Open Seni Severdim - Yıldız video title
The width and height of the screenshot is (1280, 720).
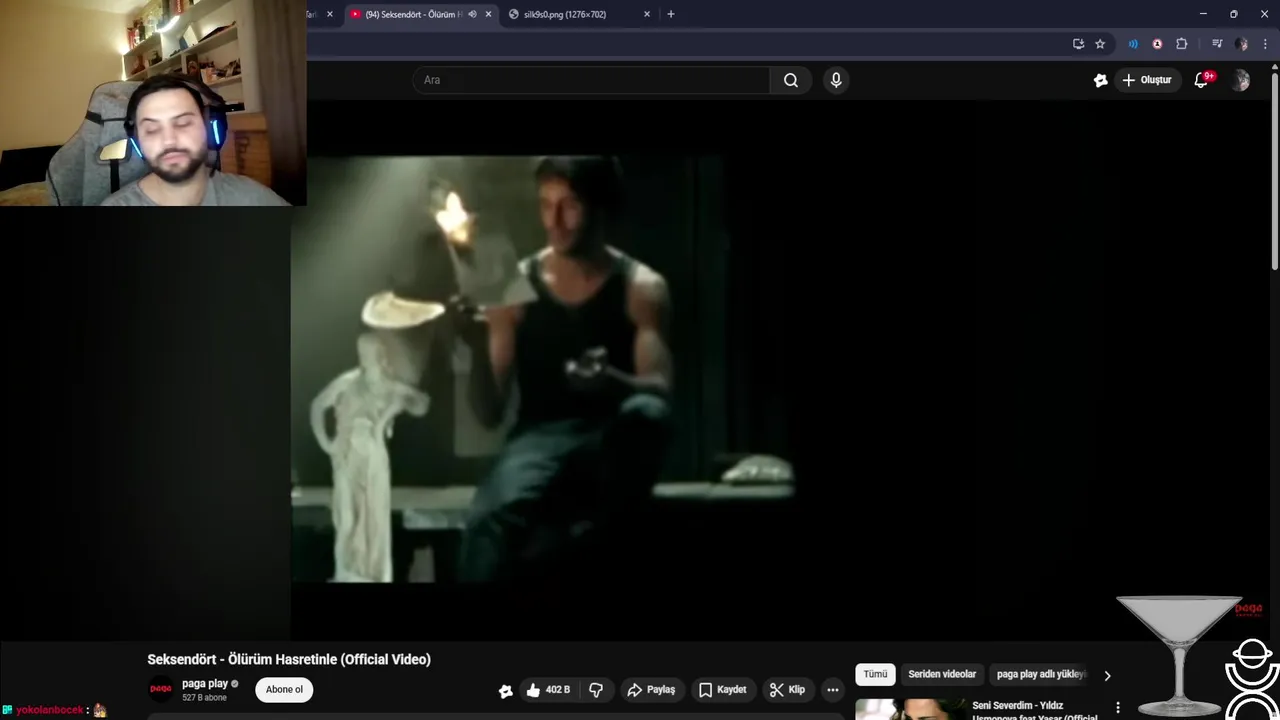[1034, 711]
